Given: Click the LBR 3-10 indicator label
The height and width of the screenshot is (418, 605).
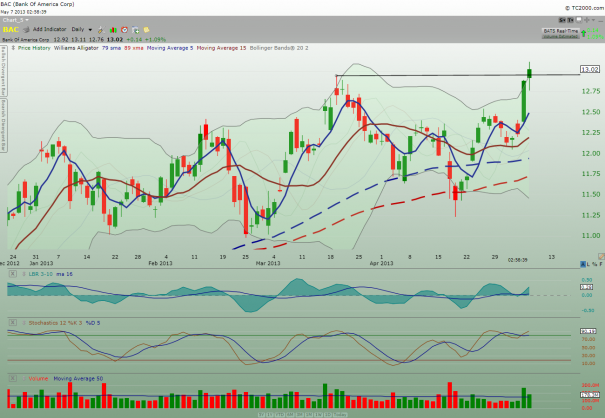Looking at the screenshot, I should tap(41, 274).
